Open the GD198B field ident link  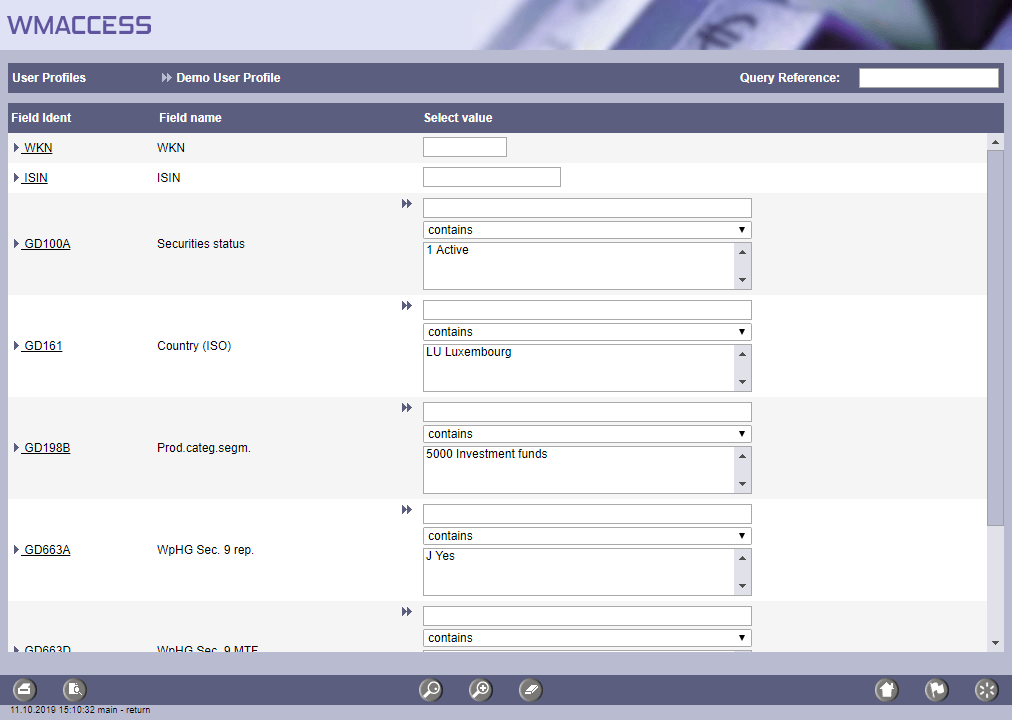(46, 448)
